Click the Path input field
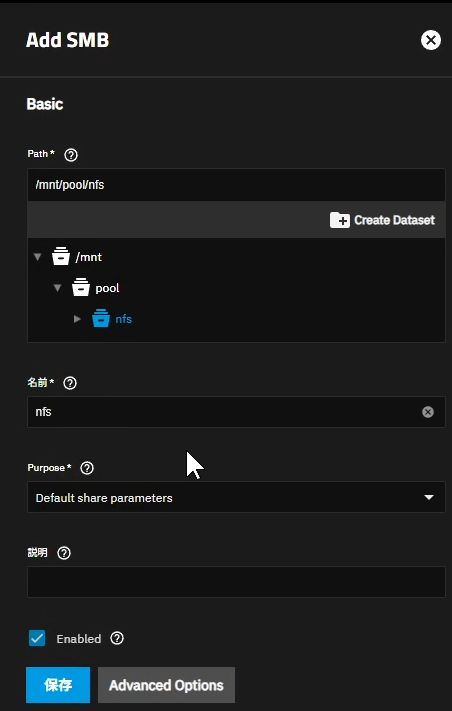This screenshot has width=452, height=711. [236, 185]
